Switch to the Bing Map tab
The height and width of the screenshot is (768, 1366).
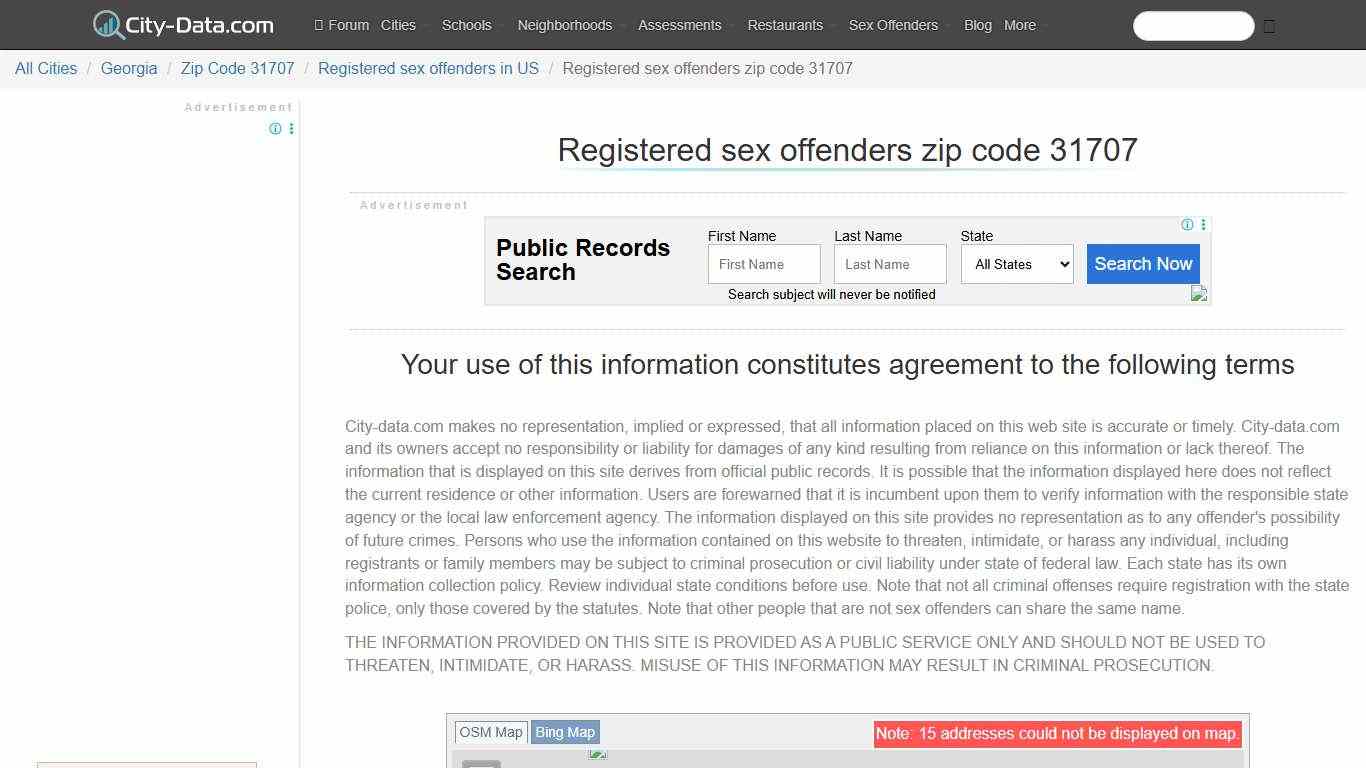point(564,732)
